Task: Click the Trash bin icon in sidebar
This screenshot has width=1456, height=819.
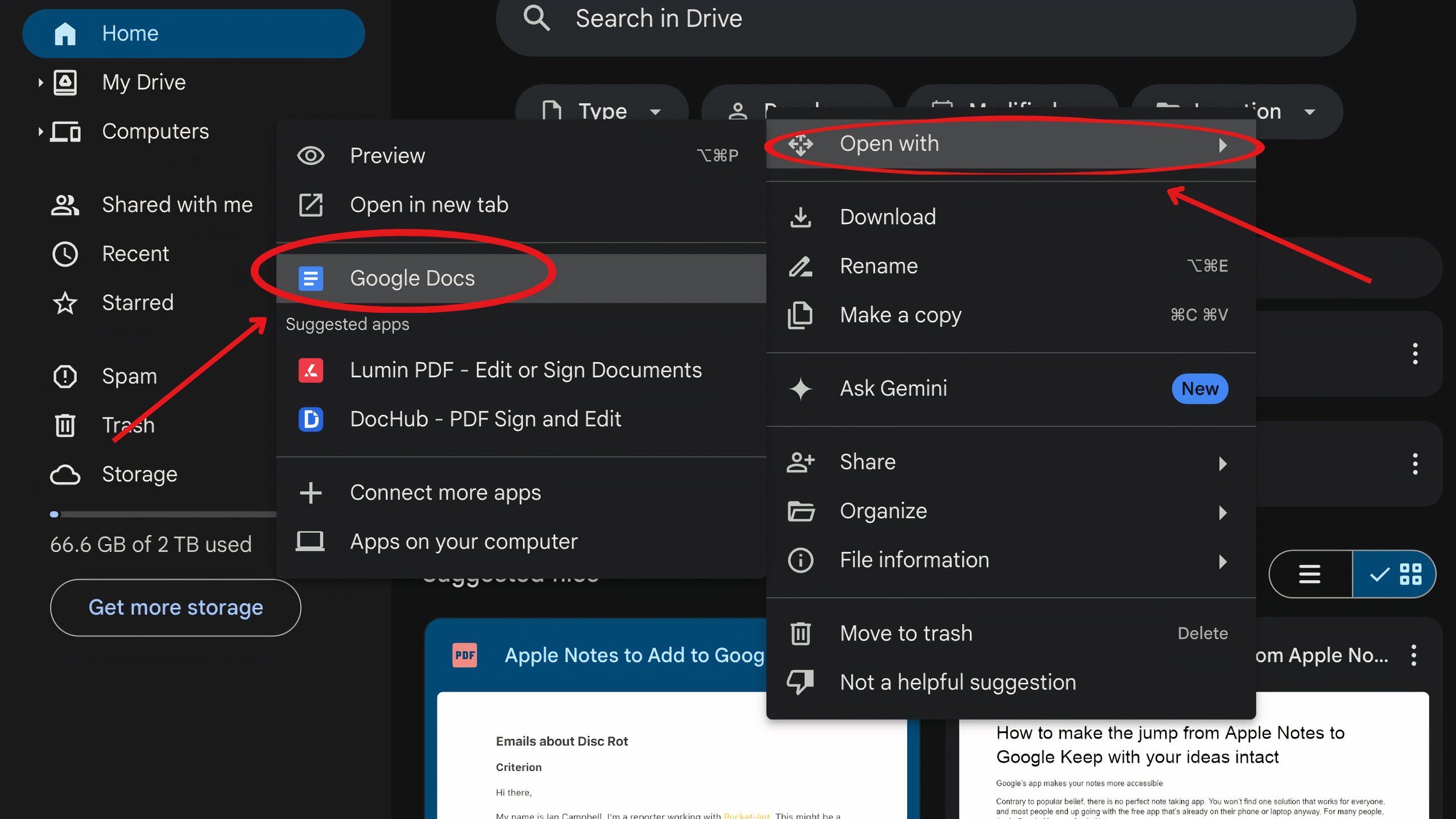Action: 65,425
